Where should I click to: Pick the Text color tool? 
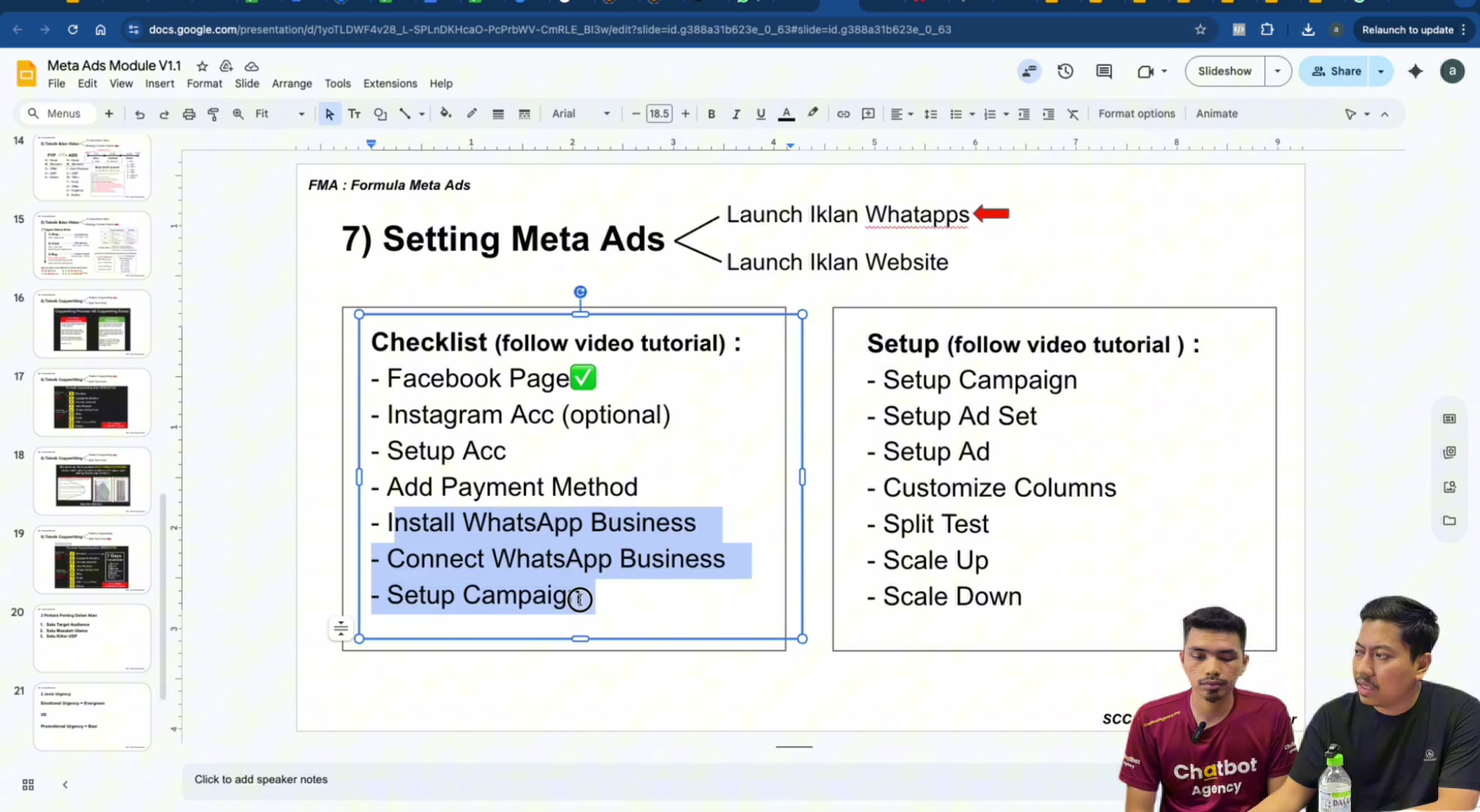[x=787, y=114]
